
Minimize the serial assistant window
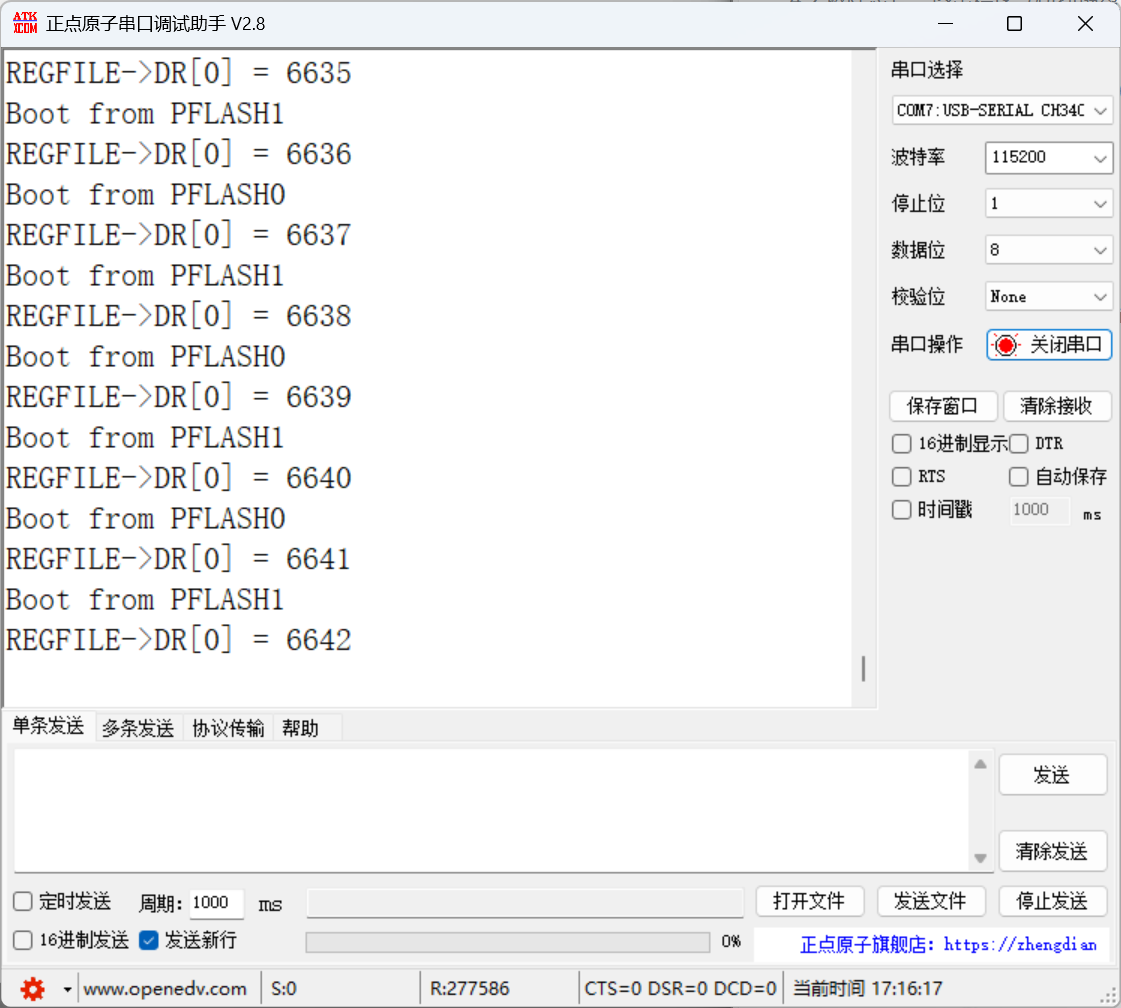point(945,24)
